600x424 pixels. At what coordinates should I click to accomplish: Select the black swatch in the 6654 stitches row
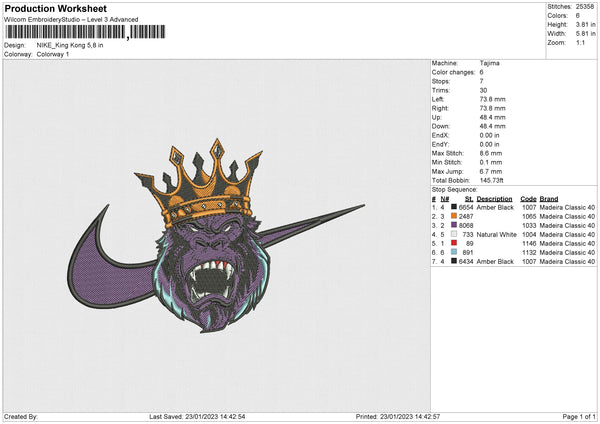pos(454,207)
